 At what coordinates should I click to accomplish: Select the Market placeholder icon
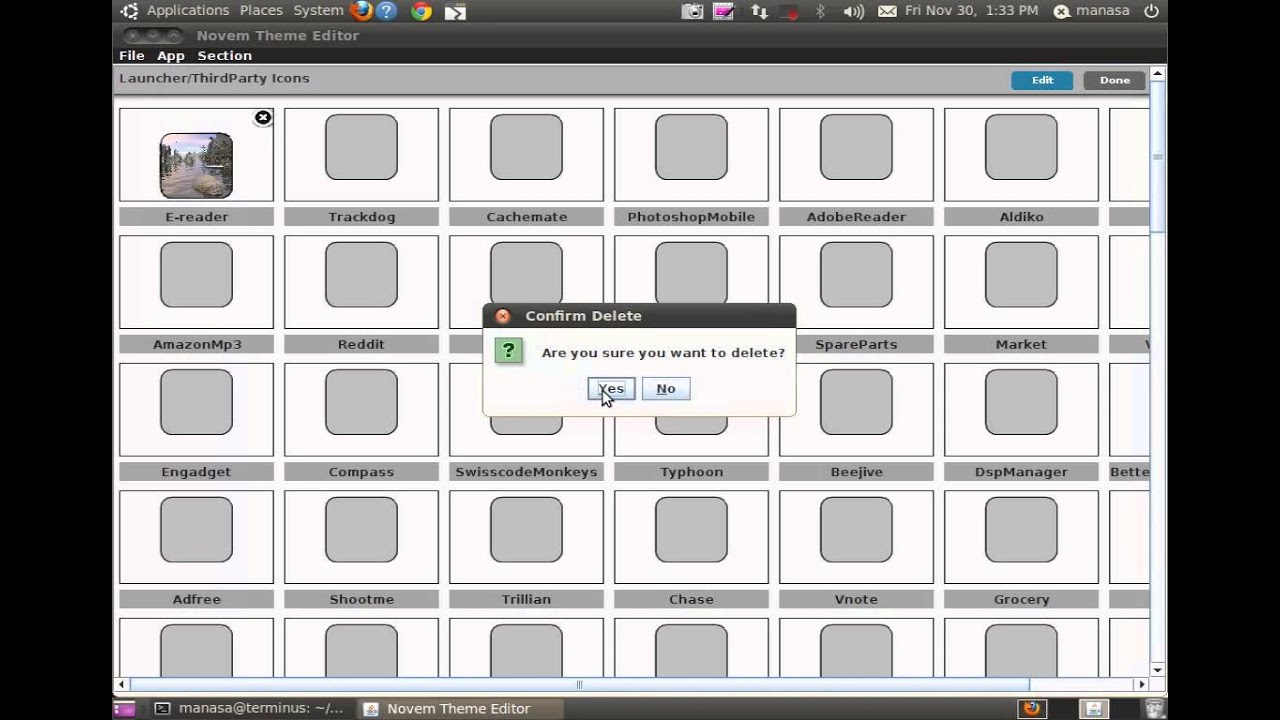pos(1021,274)
